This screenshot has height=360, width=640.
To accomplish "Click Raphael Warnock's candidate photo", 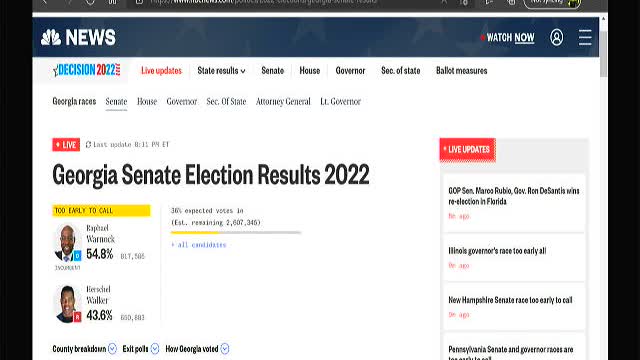I will point(67,242).
